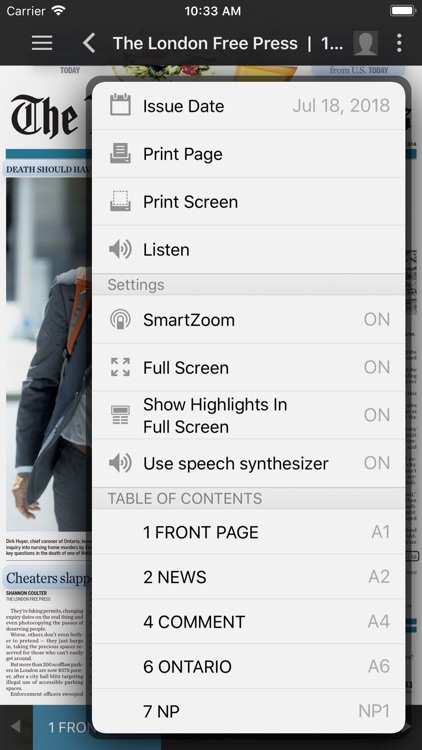
Task: Tap page code A1
Action: click(380, 532)
